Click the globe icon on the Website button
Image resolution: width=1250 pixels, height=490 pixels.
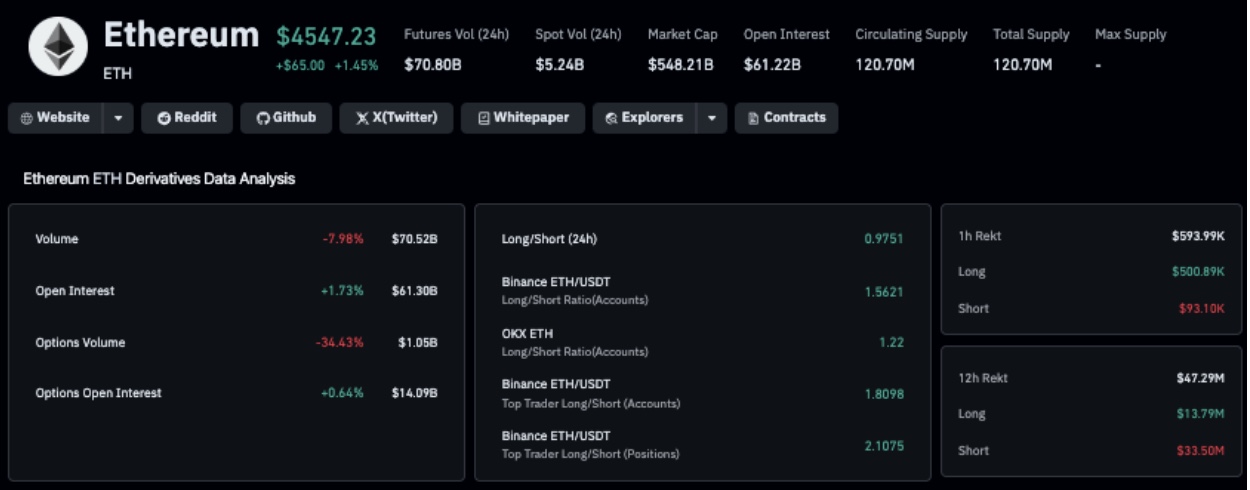coord(26,118)
